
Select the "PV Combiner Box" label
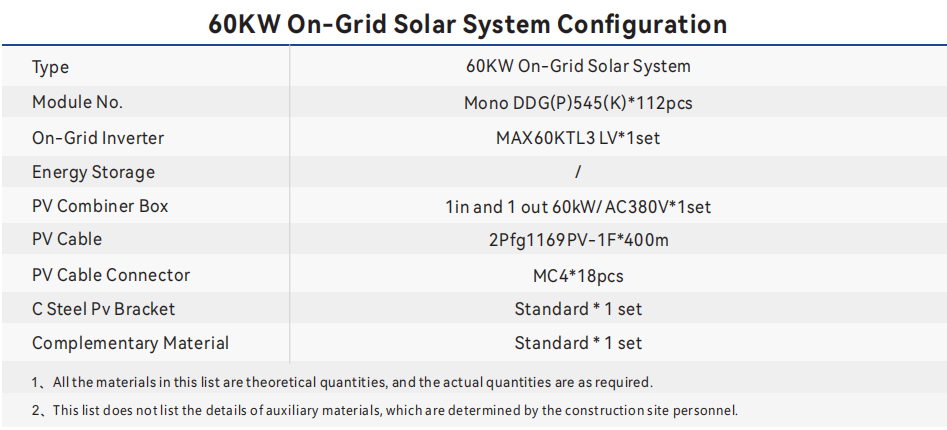point(100,206)
